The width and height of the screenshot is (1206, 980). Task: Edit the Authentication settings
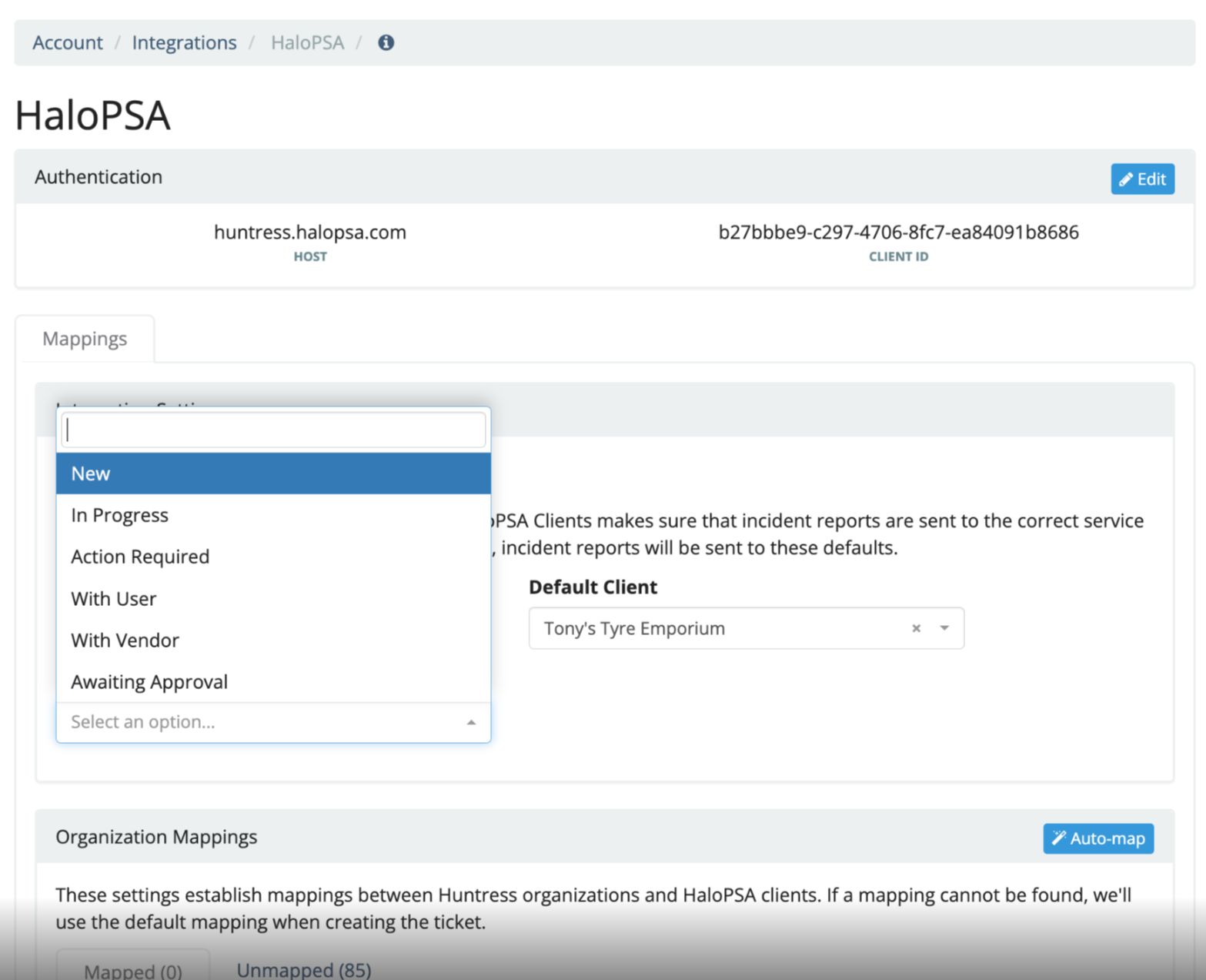(x=1142, y=179)
